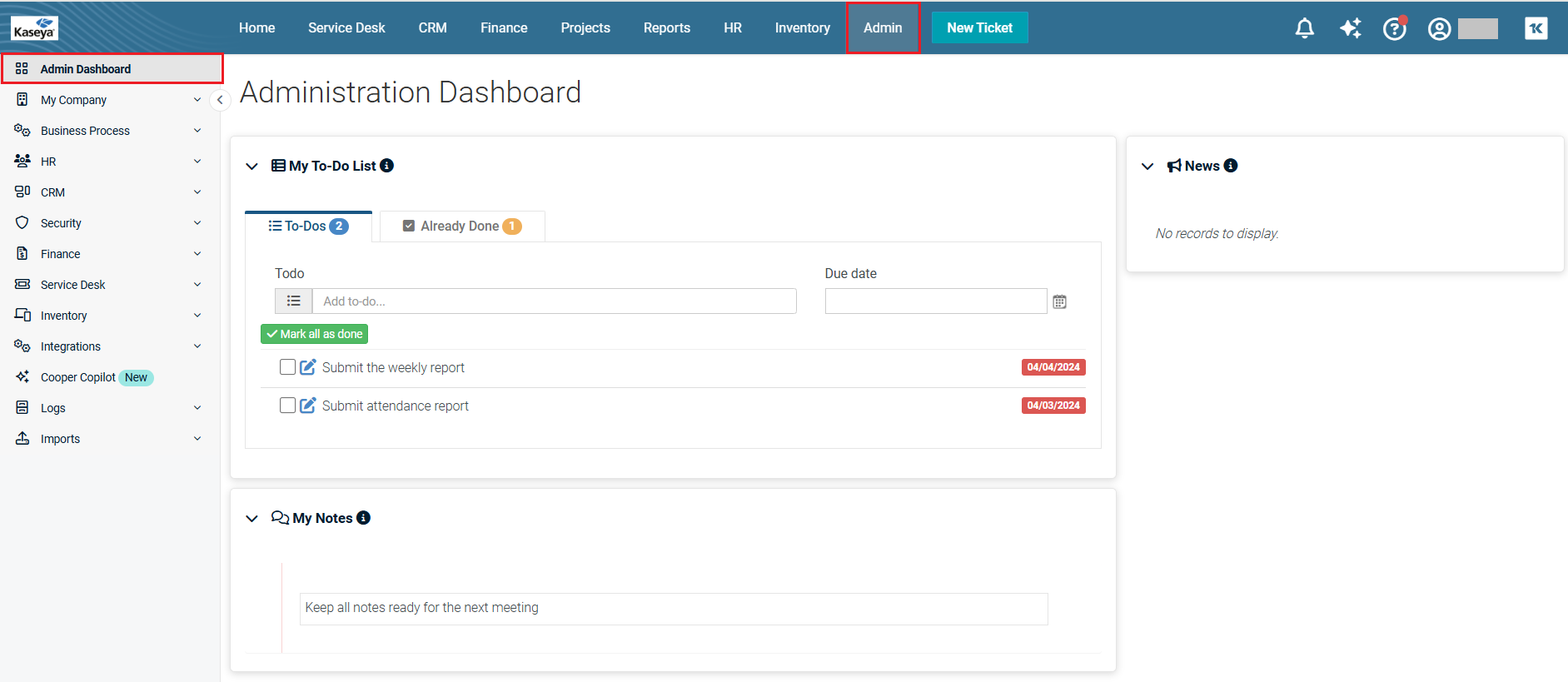Open the due date calendar picker
Image resolution: width=1568 pixels, height=682 pixels.
[1059, 301]
